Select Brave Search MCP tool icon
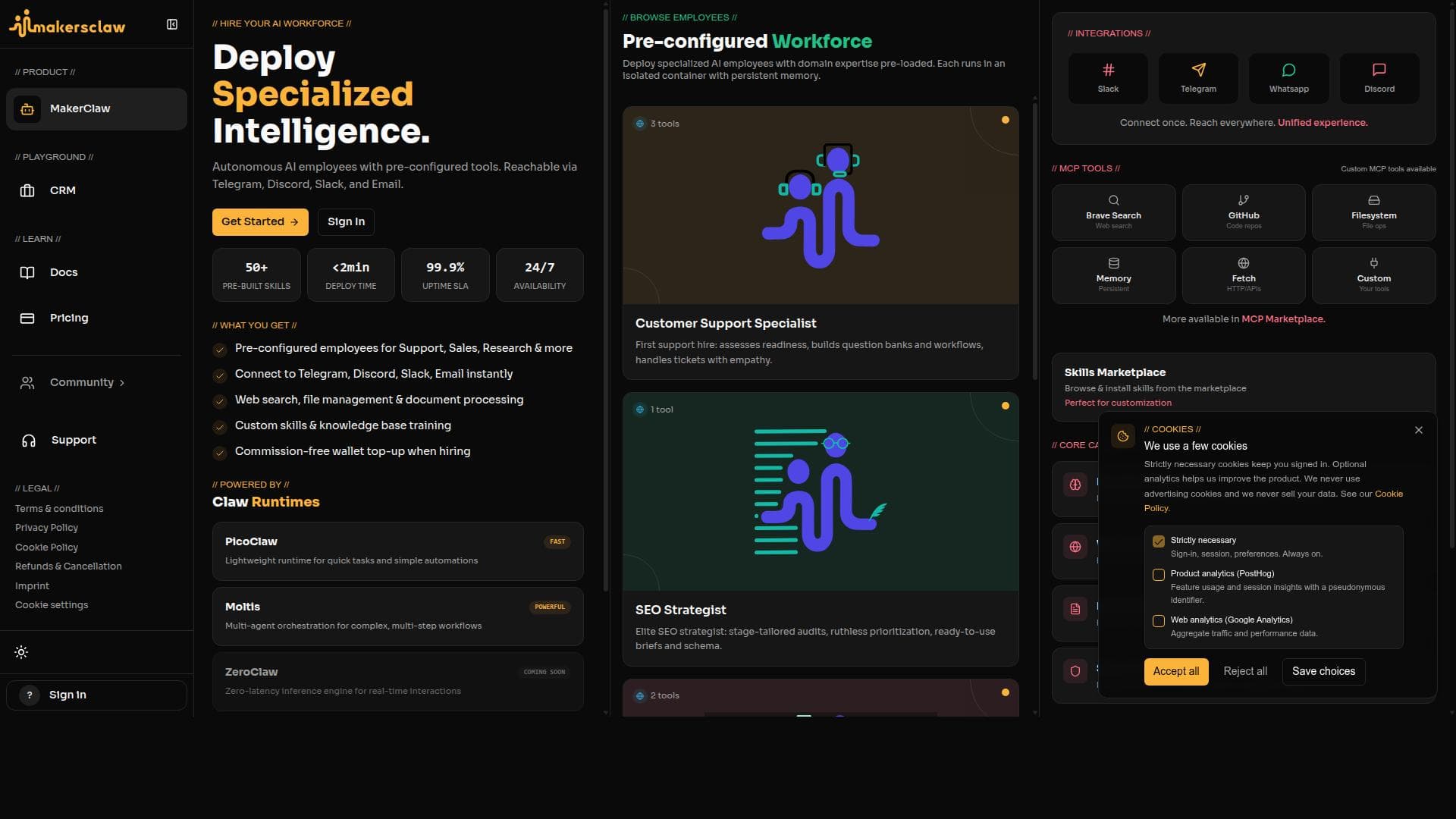This screenshot has height=819, width=1456. 1113,200
